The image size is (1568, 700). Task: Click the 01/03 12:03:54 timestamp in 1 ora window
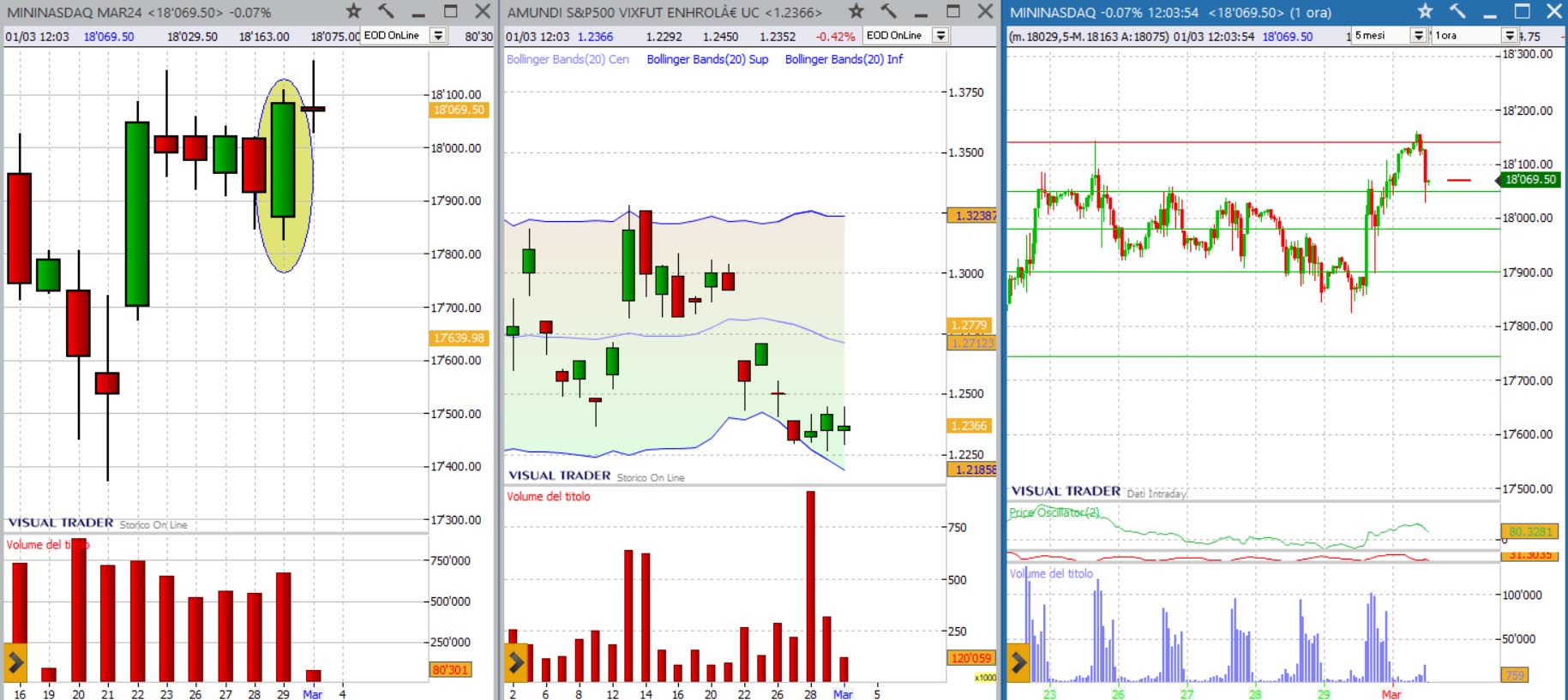point(1214,36)
